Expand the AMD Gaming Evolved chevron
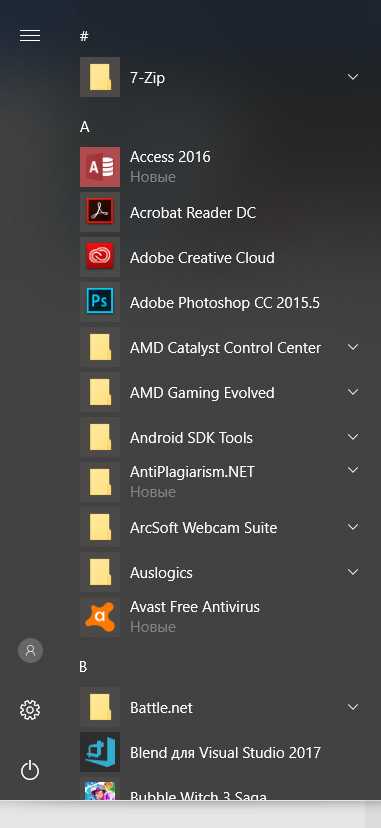 353,392
